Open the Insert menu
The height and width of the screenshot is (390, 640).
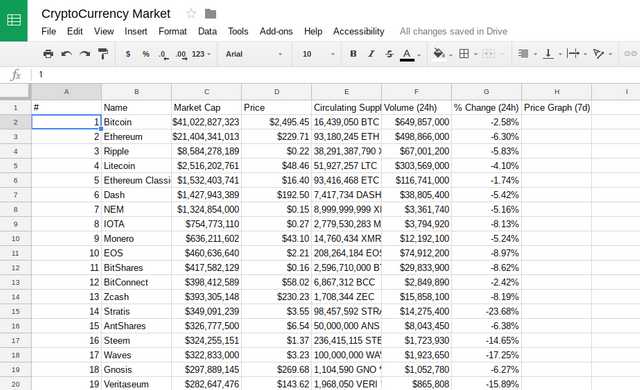[x=136, y=31]
